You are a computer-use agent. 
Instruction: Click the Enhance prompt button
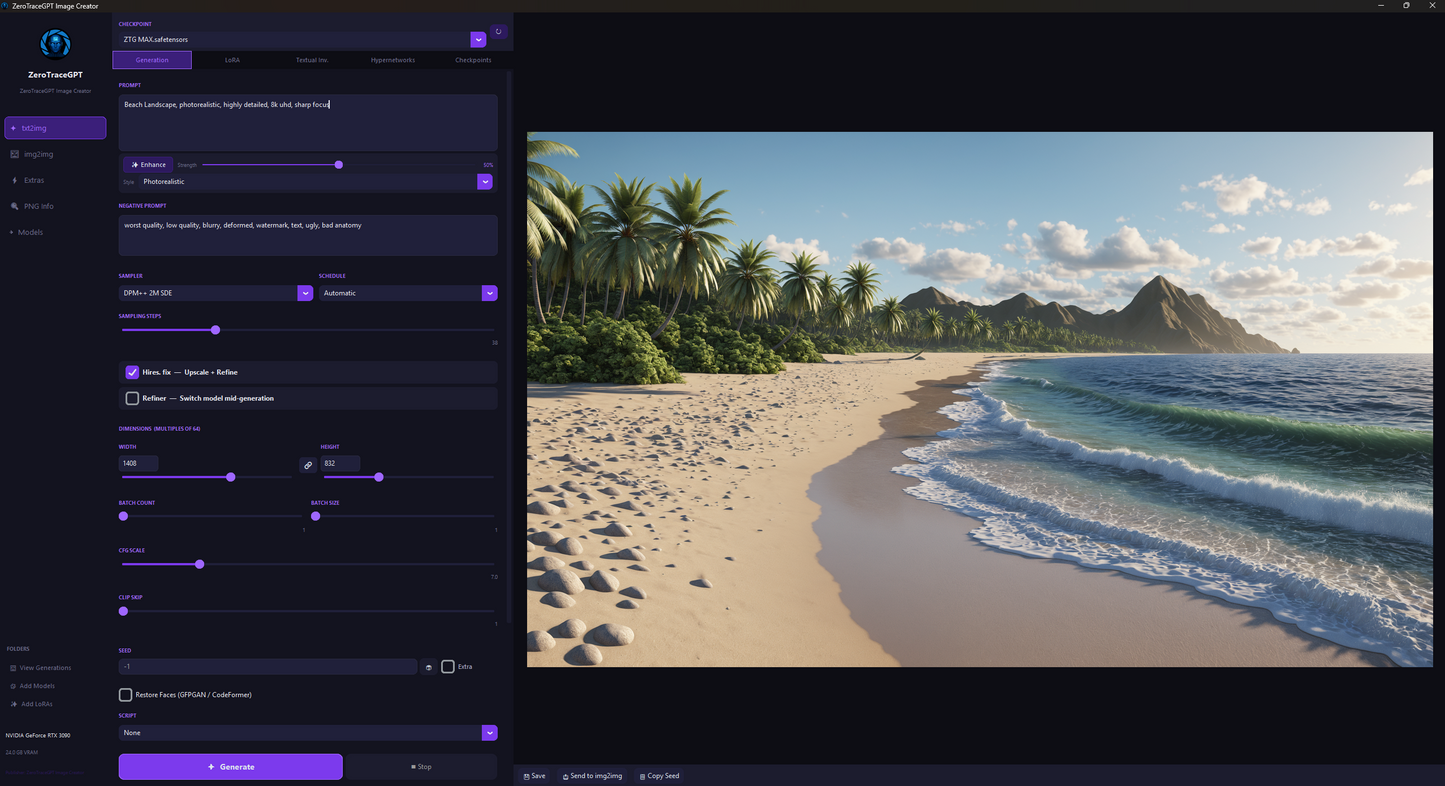point(148,165)
